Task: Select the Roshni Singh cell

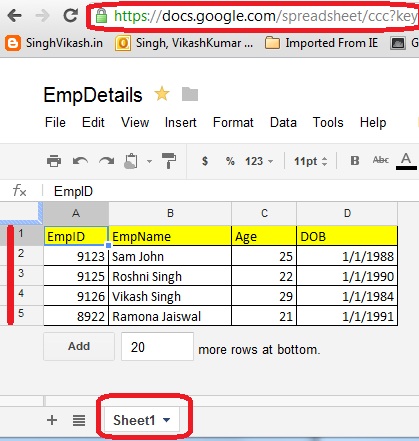Action: (170, 276)
